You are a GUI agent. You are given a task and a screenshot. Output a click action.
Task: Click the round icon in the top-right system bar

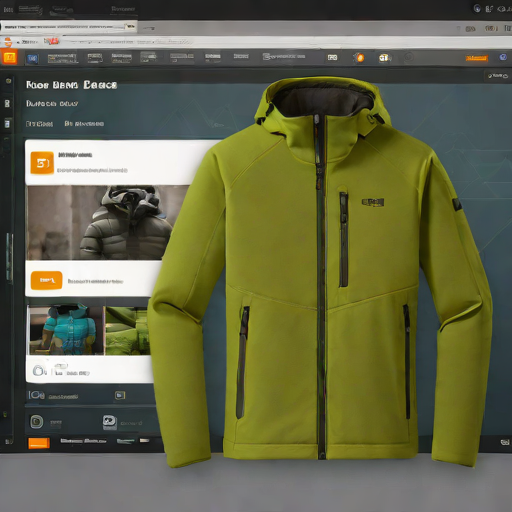tap(477, 8)
